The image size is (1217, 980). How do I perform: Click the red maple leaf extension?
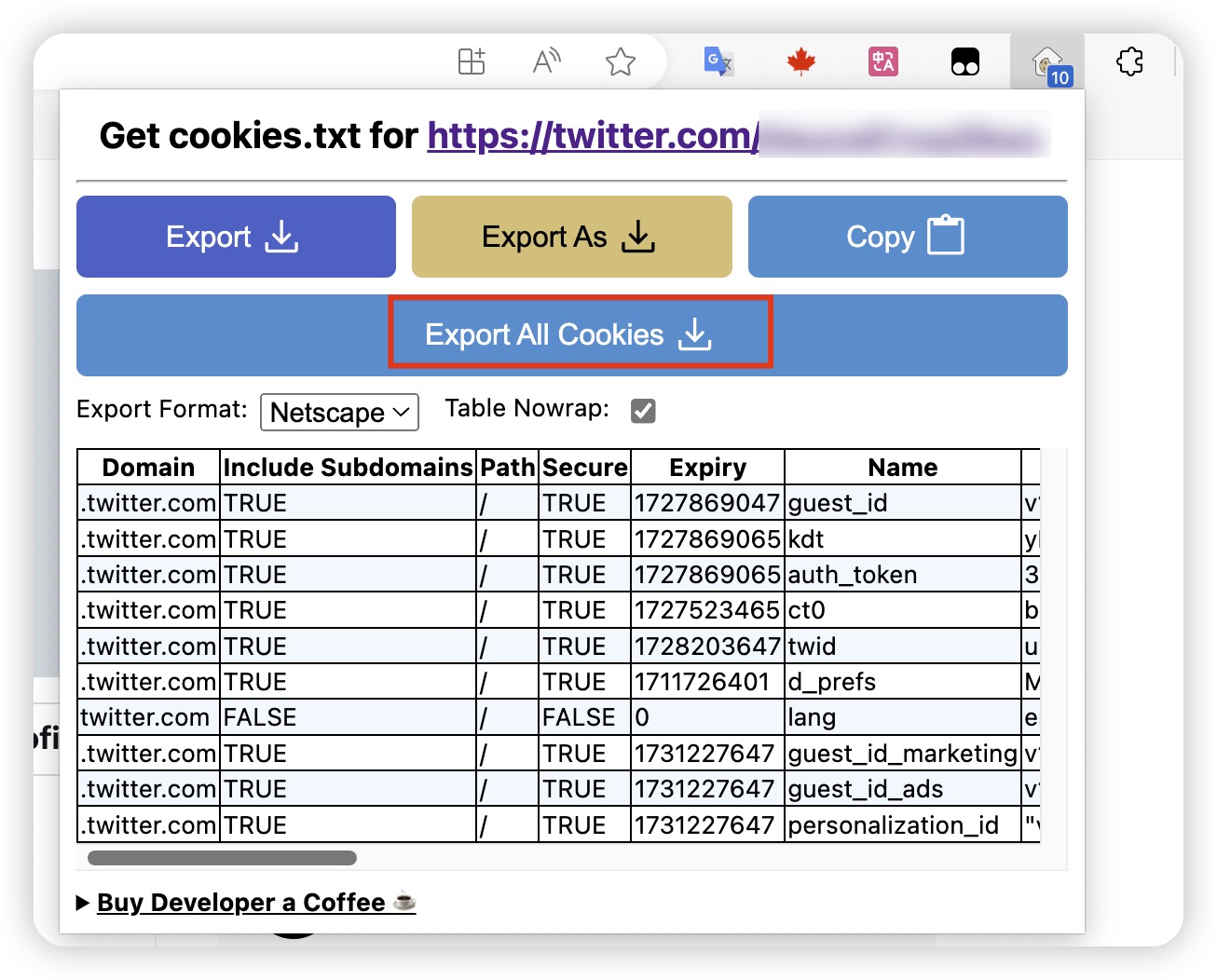point(801,61)
